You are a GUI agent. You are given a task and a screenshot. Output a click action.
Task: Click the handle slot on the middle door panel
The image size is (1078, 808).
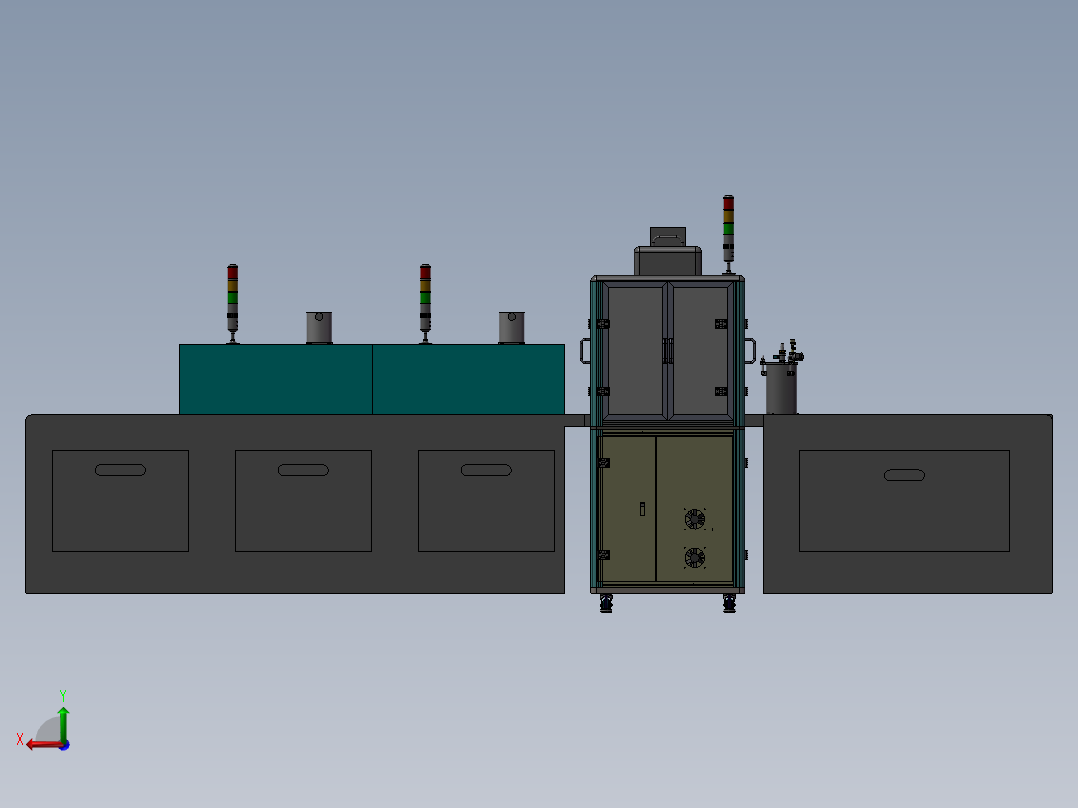[x=303, y=470]
